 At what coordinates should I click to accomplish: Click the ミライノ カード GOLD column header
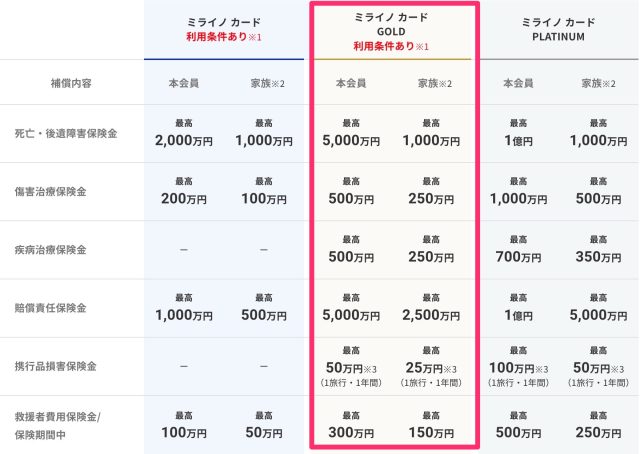[x=392, y=24]
